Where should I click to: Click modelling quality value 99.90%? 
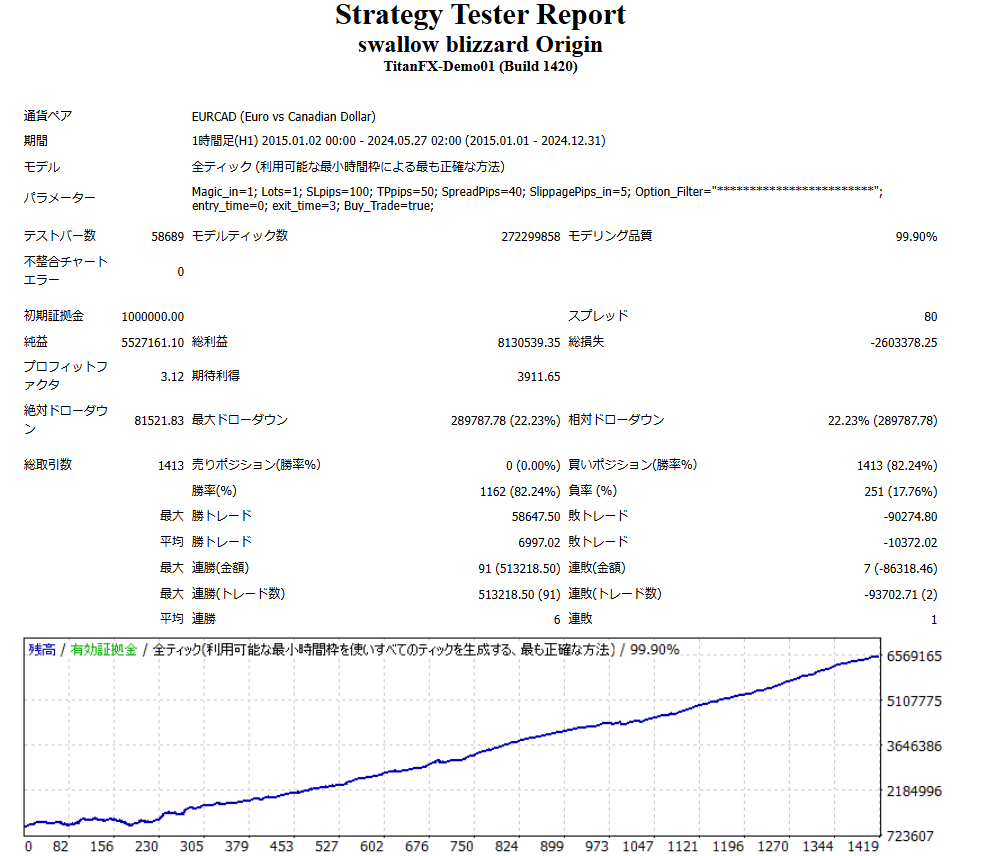pos(916,237)
